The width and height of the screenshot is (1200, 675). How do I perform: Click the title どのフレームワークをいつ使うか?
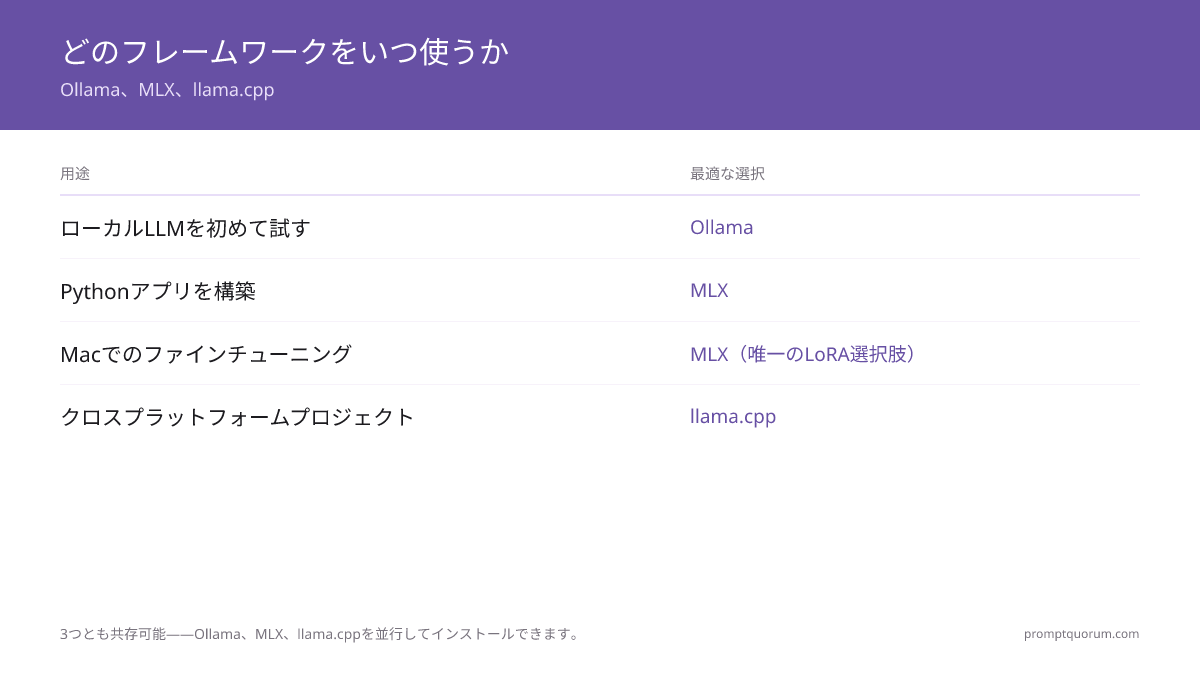point(285,51)
